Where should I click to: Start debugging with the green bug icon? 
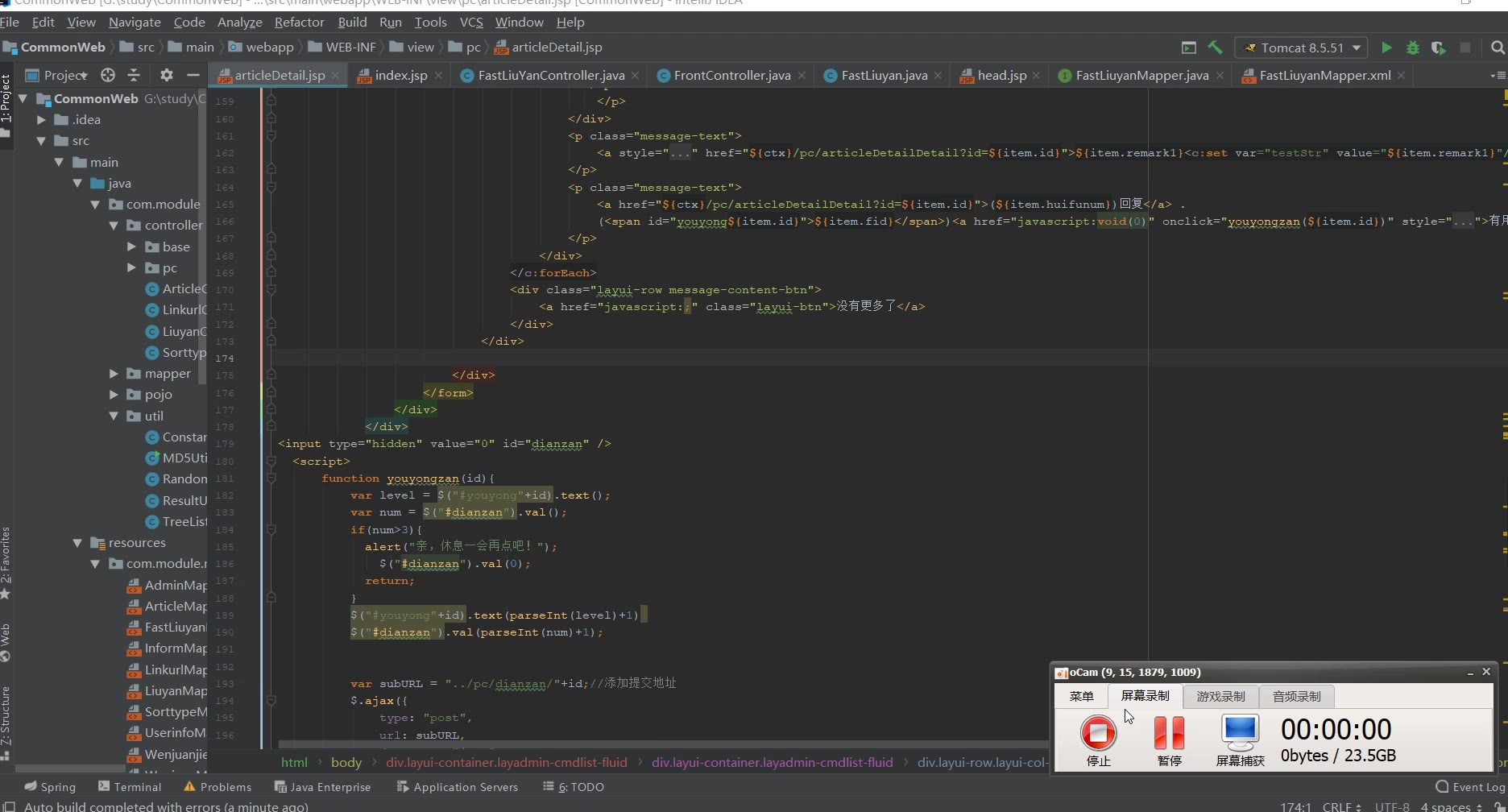pyautogui.click(x=1412, y=48)
